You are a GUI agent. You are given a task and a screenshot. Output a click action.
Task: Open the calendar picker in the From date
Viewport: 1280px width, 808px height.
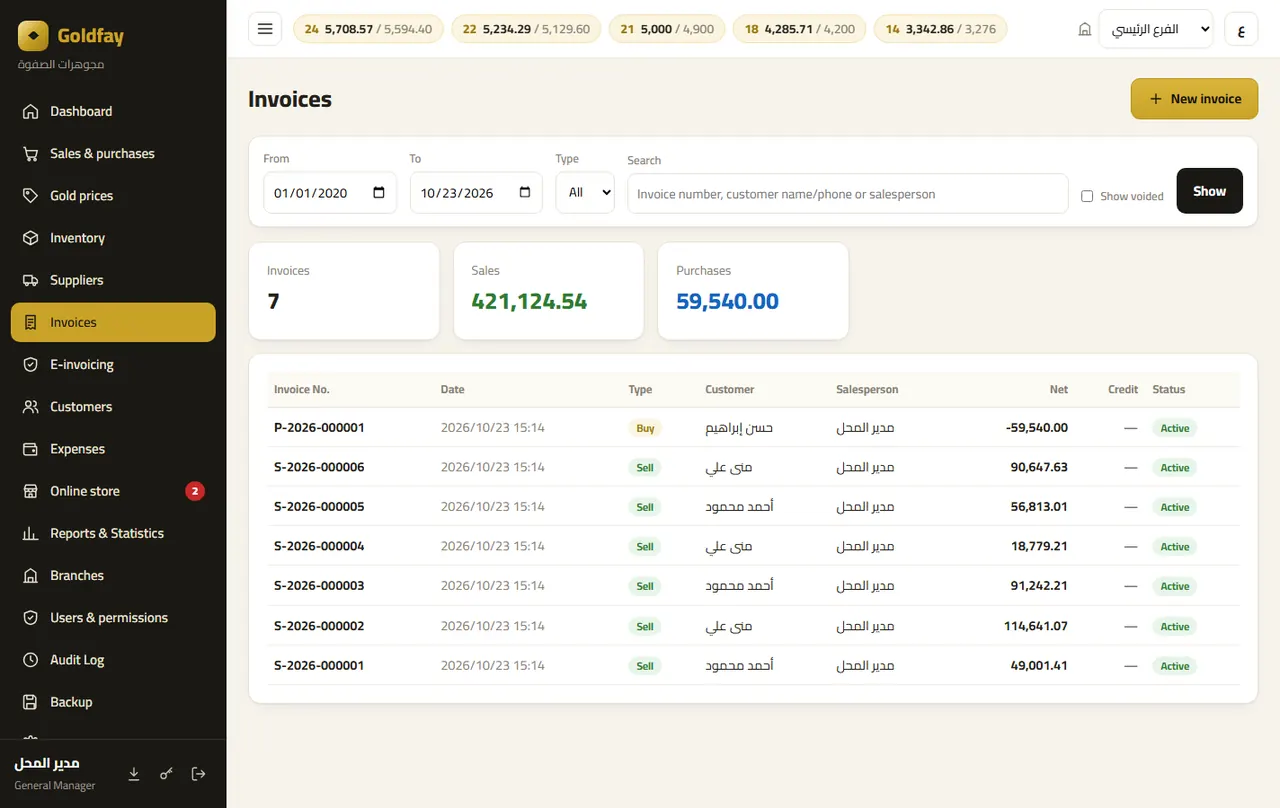(x=379, y=193)
